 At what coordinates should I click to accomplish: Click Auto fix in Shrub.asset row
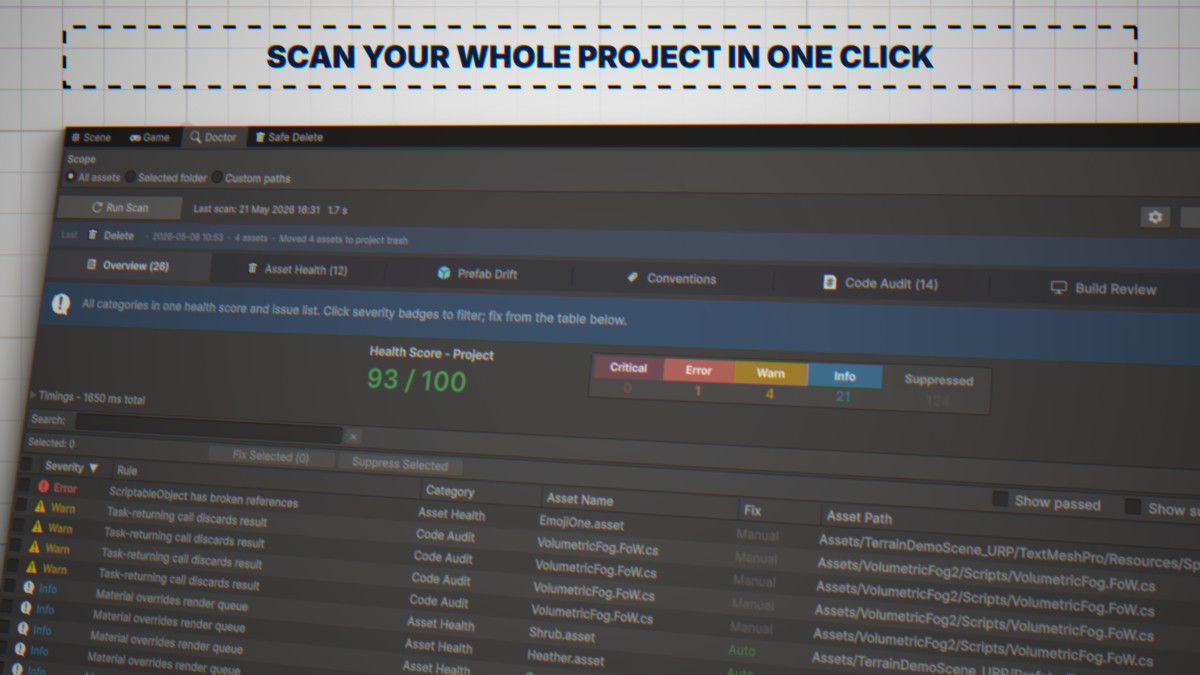coord(742,650)
